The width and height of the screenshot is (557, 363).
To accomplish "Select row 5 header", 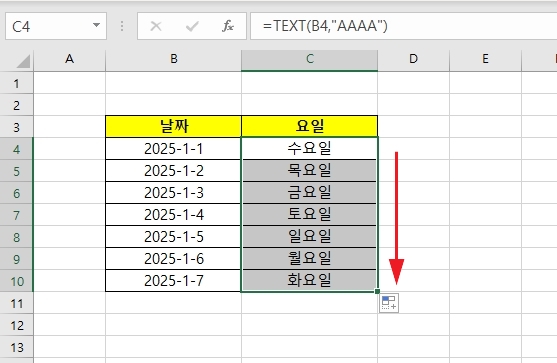I will click(x=17, y=171).
